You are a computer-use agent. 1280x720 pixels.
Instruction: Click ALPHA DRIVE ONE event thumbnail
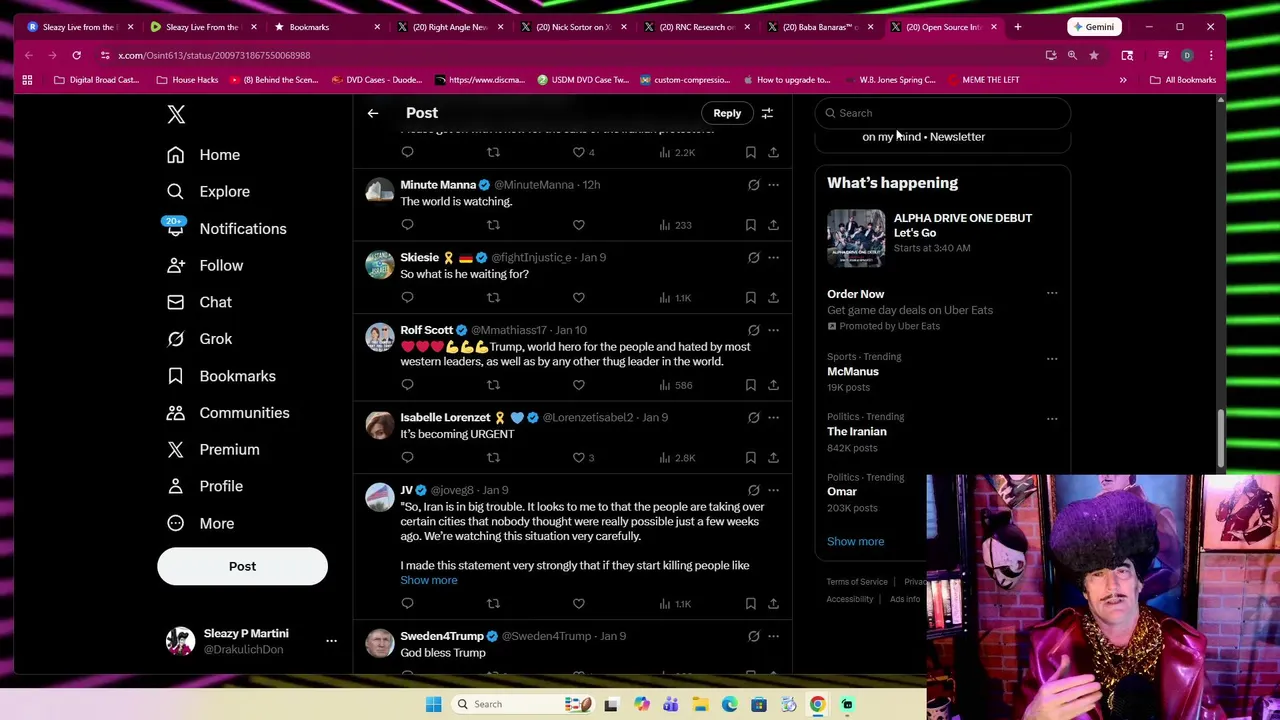click(x=856, y=238)
